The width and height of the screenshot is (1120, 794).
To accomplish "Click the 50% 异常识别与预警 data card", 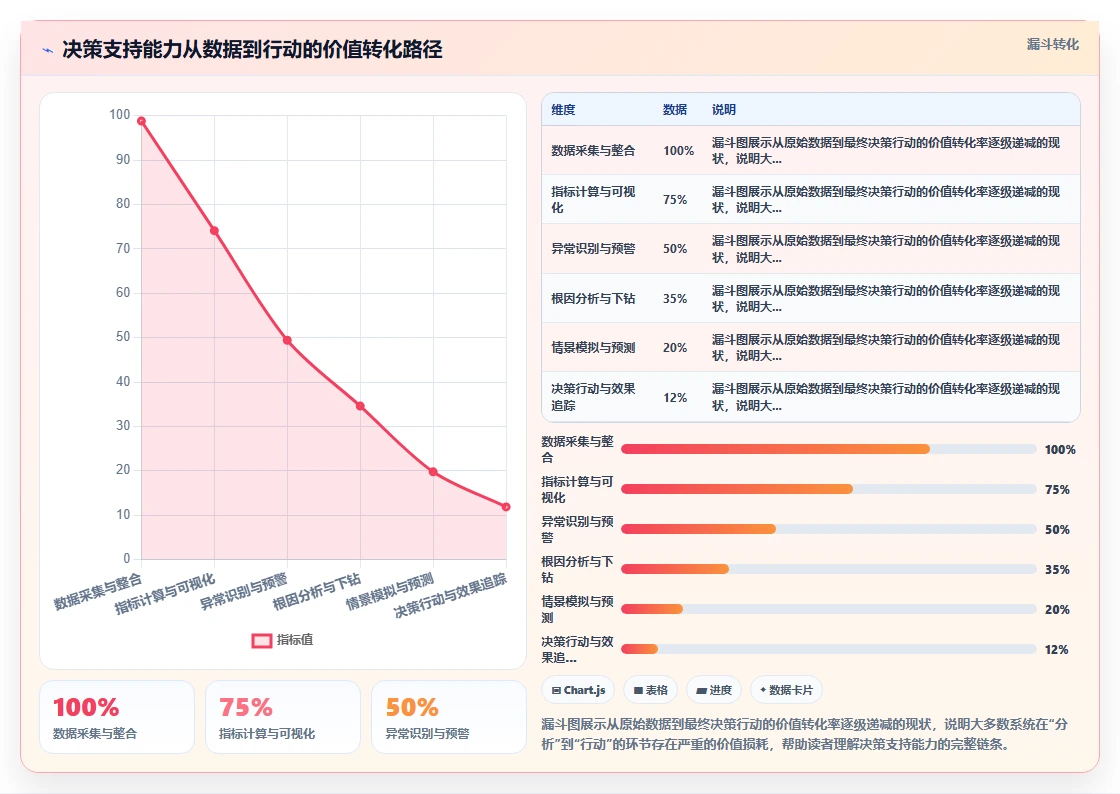I will (x=449, y=717).
